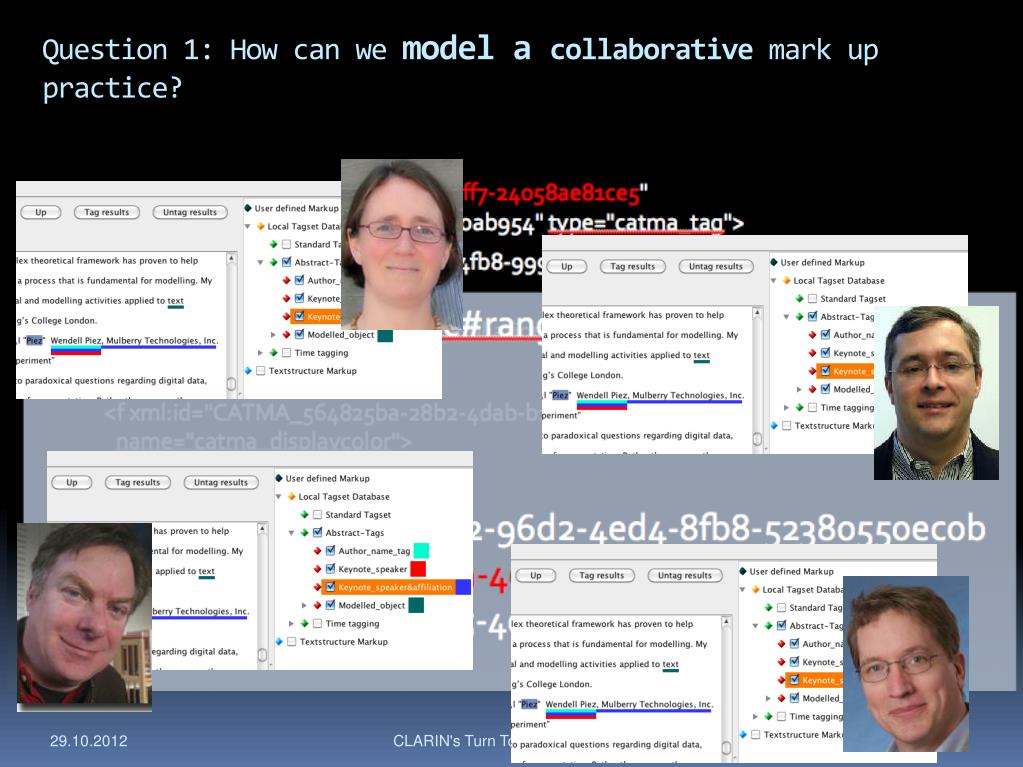The width and height of the screenshot is (1023, 767).
Task: Click blue diamond icon of Textstructure Markup in top-left window
Action: 248,370
